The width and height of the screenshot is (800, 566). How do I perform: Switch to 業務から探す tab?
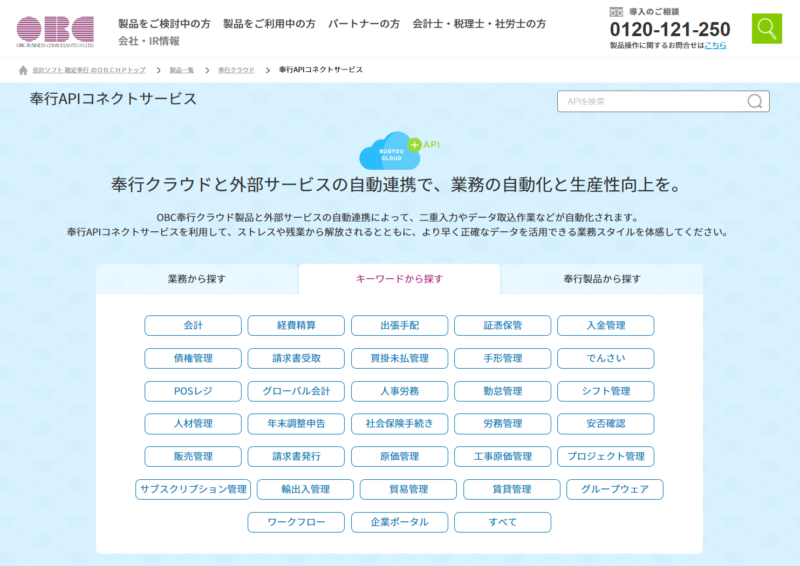(x=196, y=279)
